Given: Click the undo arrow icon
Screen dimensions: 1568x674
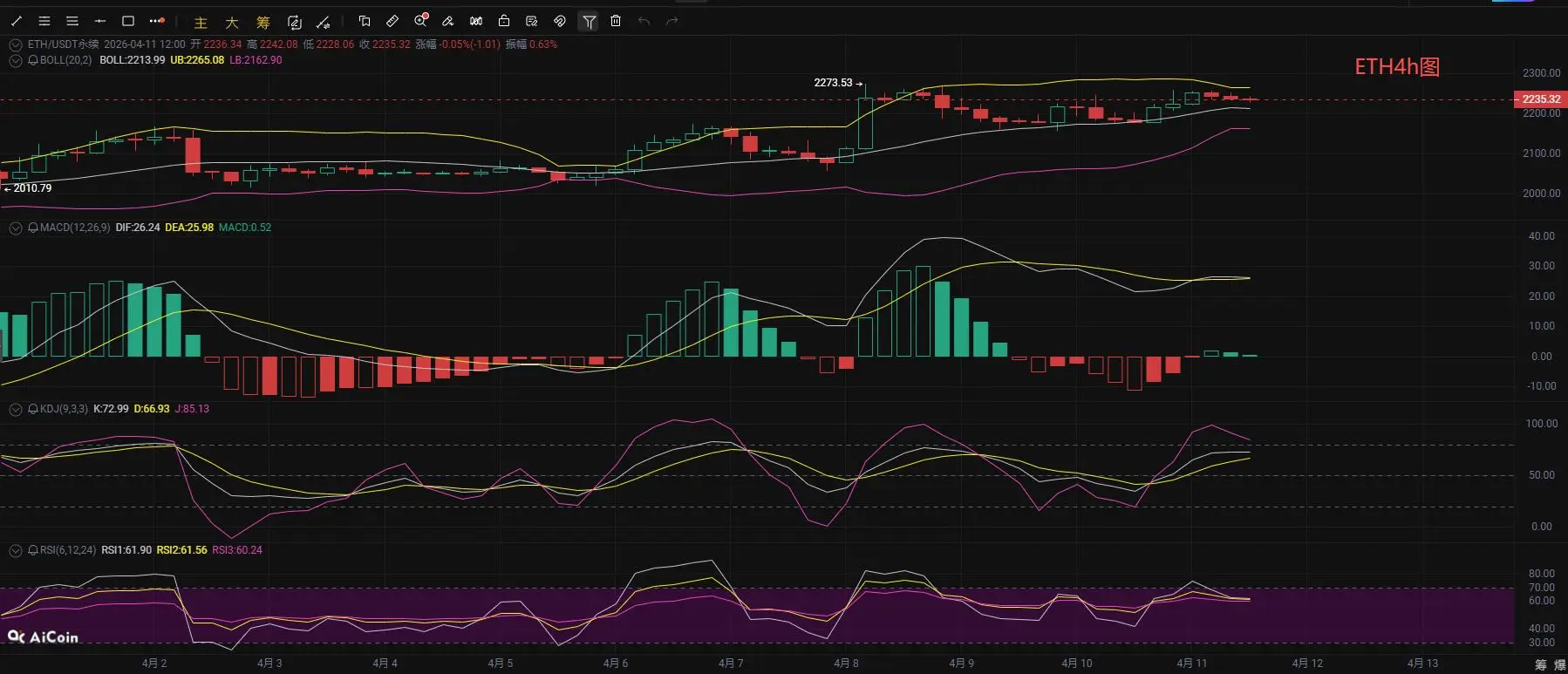Looking at the screenshot, I should [x=644, y=21].
